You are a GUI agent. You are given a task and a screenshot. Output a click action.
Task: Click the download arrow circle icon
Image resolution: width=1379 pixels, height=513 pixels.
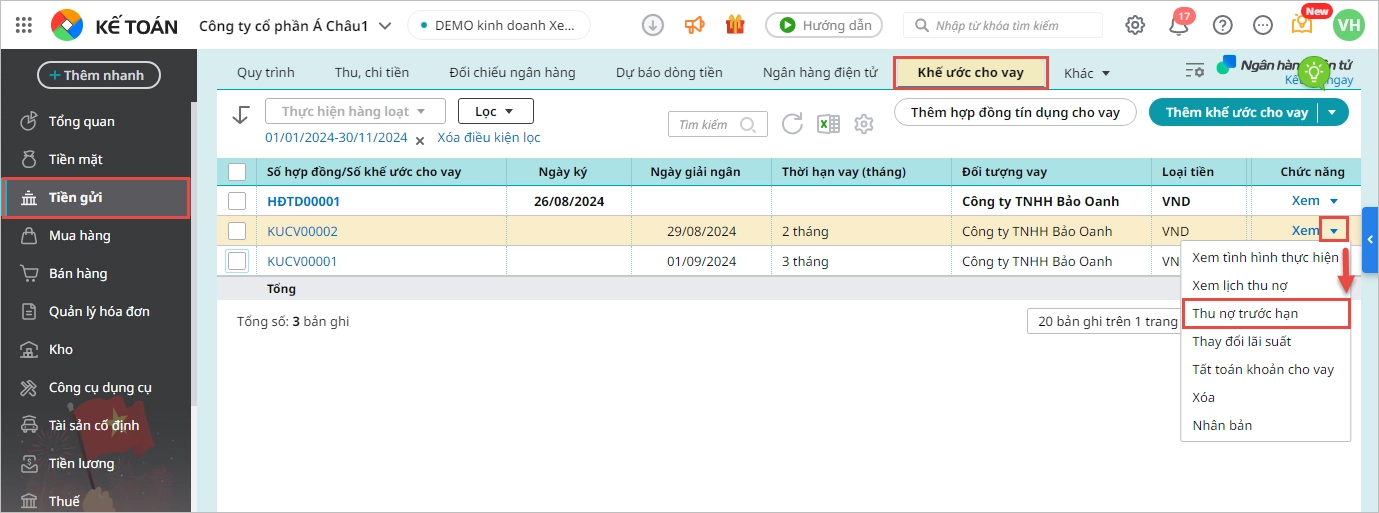[x=653, y=25]
